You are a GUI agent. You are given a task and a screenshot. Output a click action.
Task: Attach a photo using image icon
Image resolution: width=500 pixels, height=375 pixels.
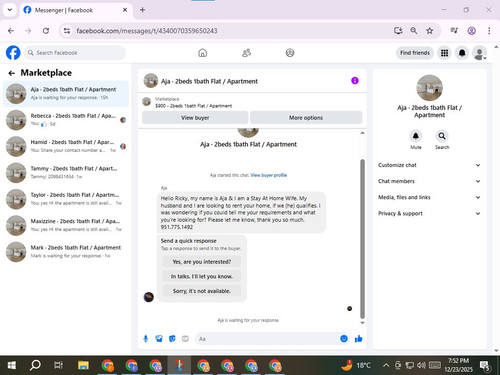pyautogui.click(x=159, y=339)
